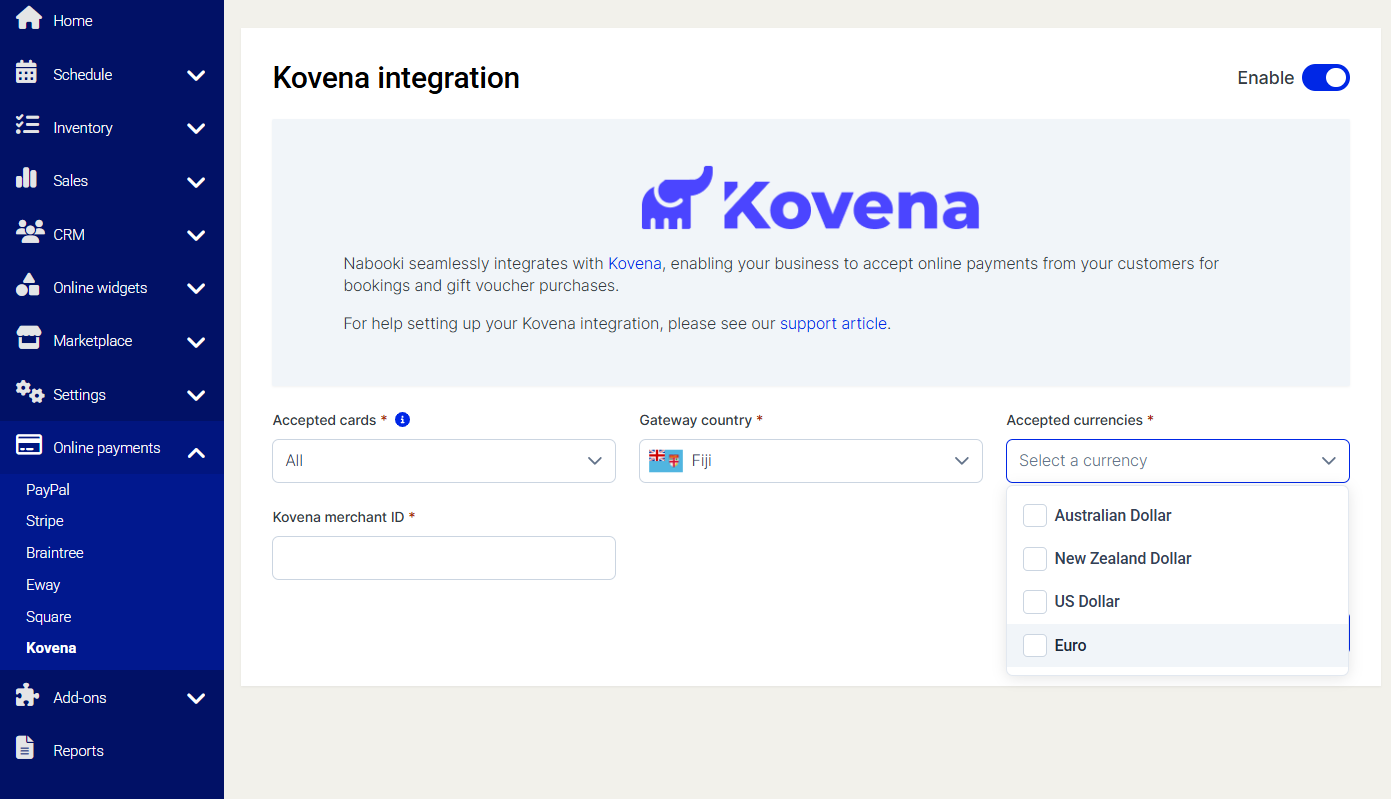Click the Kovena merchant ID field

[444, 558]
